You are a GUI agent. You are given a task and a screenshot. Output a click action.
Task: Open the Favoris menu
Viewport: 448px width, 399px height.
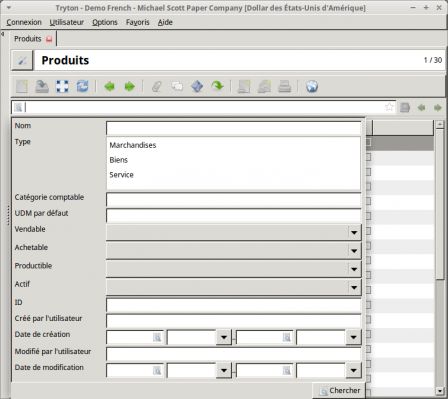click(138, 22)
